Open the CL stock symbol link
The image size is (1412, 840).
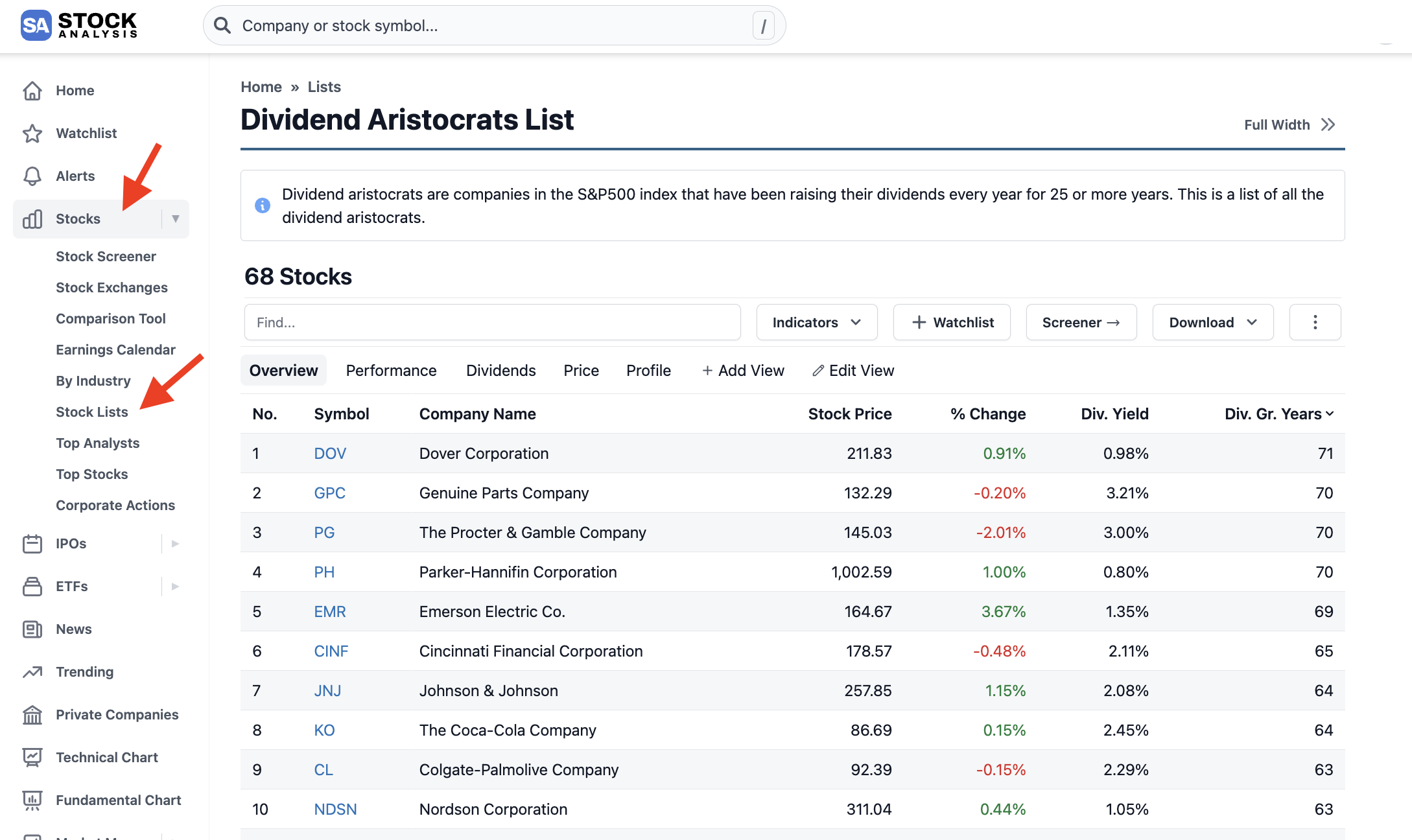(x=324, y=770)
